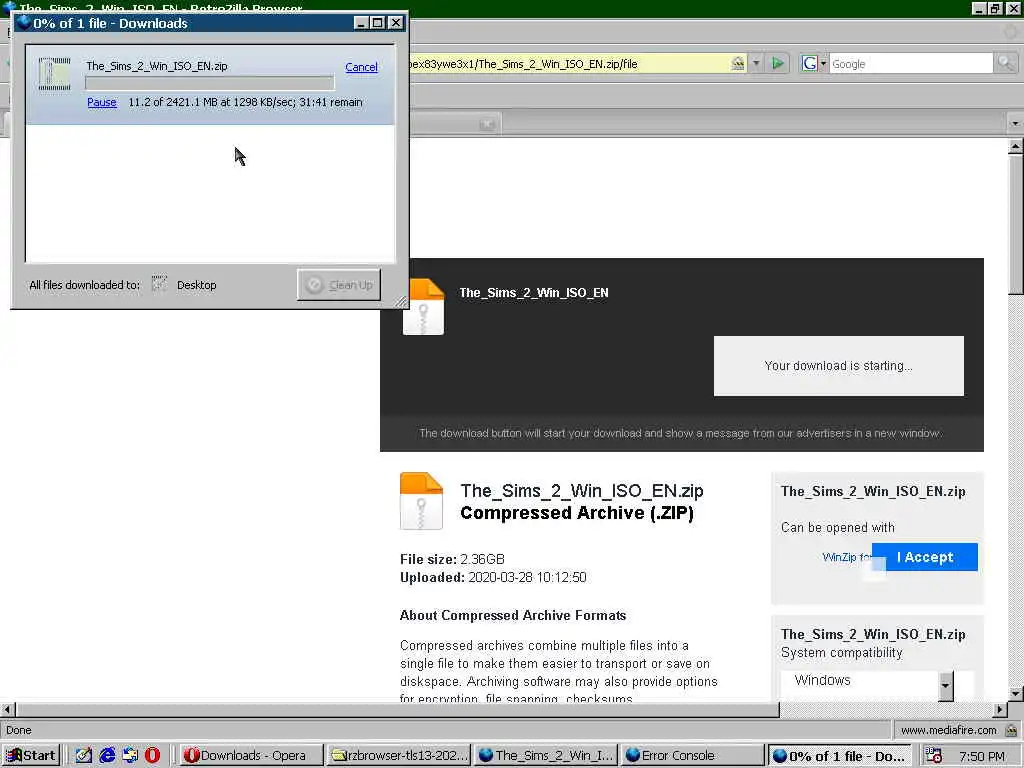This screenshot has width=1024, height=768.
Task: Minimize the Downloads window
Action: tap(360, 22)
